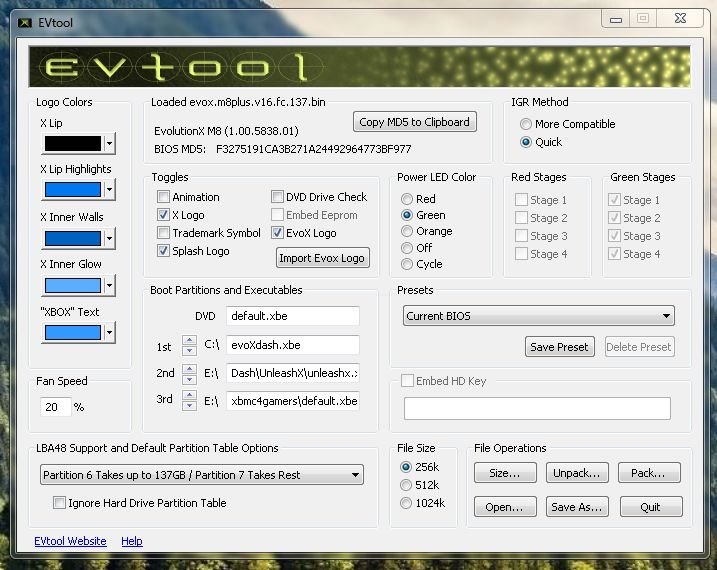Minimize the EVtool window
This screenshot has height=570, width=717.
coord(616,19)
